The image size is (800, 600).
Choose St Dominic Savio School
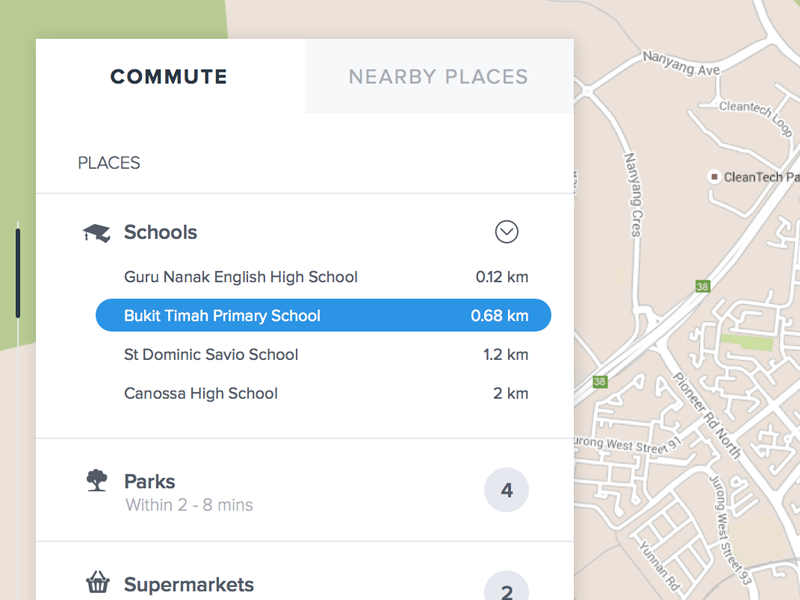(x=211, y=355)
